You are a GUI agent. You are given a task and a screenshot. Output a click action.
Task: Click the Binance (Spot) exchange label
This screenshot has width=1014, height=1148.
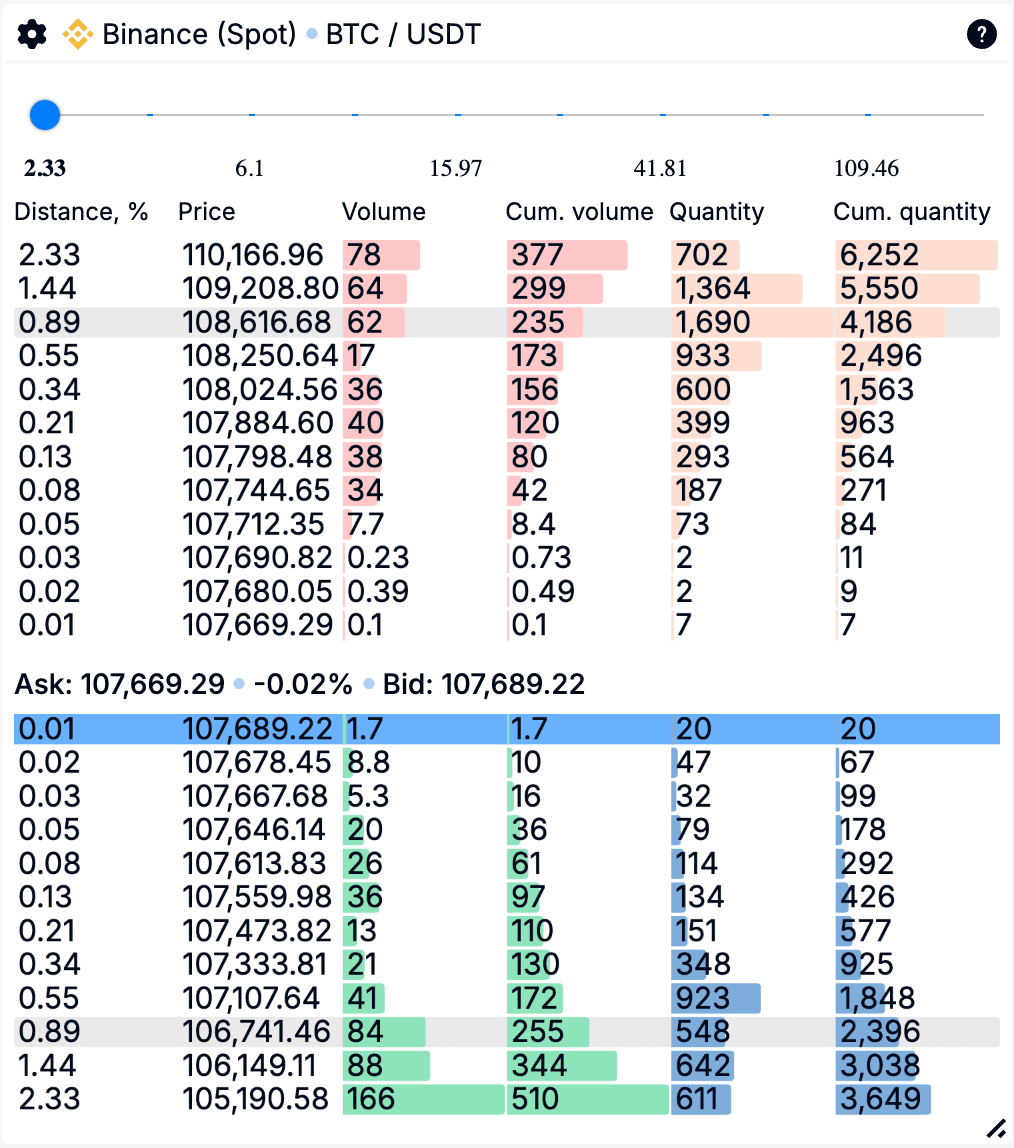coord(199,35)
